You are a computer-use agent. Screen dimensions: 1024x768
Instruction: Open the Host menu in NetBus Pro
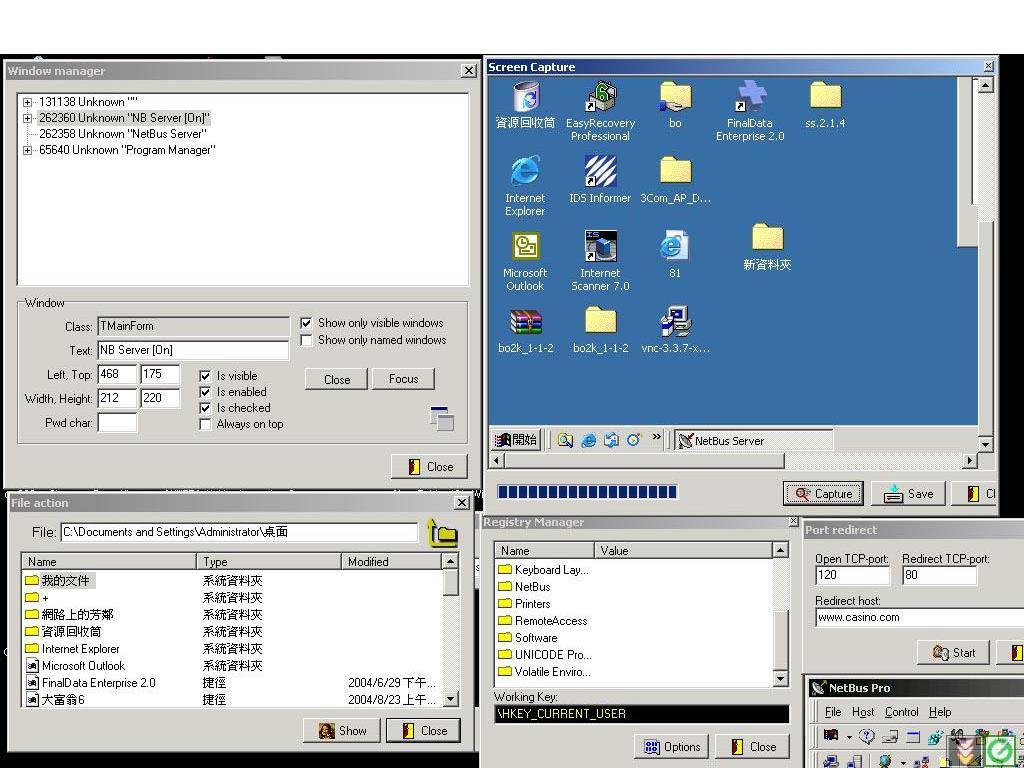point(863,712)
